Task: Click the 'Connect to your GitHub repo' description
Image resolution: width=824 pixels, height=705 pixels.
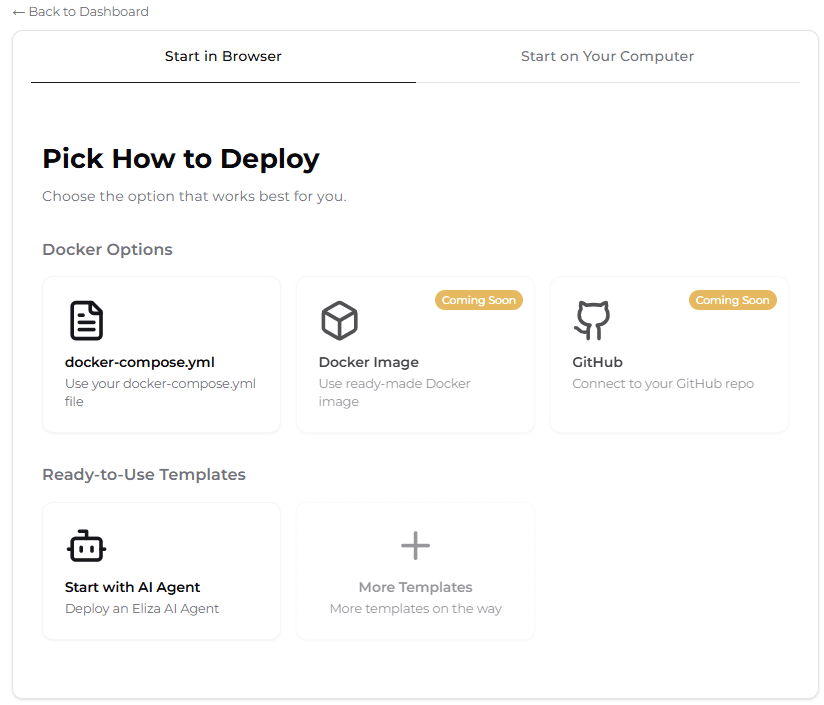Action: click(x=663, y=384)
